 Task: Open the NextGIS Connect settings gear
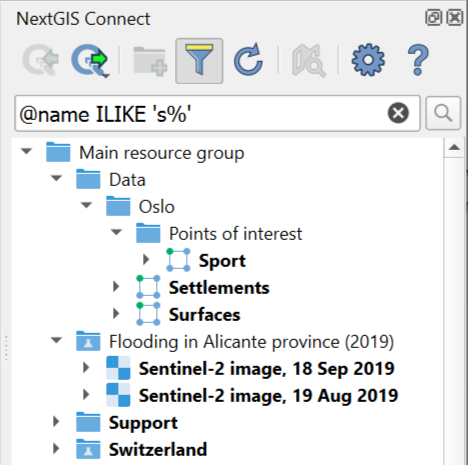(368, 60)
